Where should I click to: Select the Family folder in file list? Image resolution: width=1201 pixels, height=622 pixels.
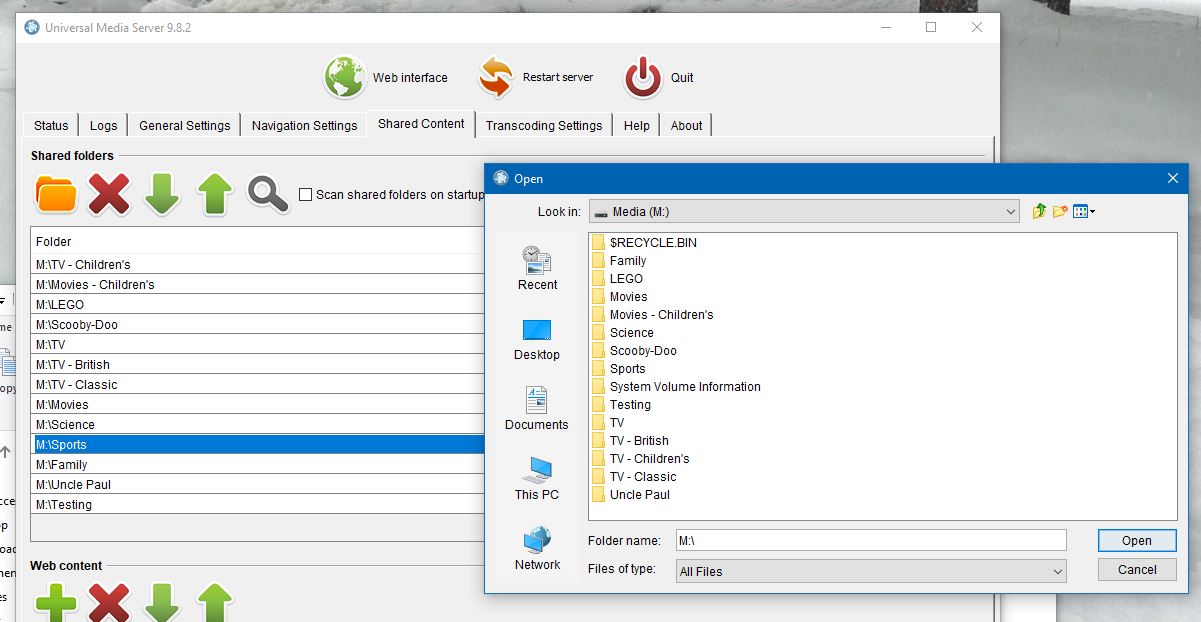(x=619, y=261)
